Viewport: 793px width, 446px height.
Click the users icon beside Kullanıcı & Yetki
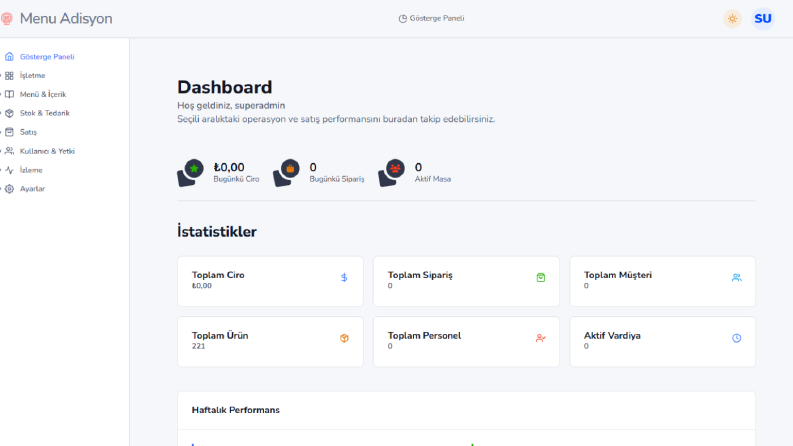pyautogui.click(x=9, y=151)
